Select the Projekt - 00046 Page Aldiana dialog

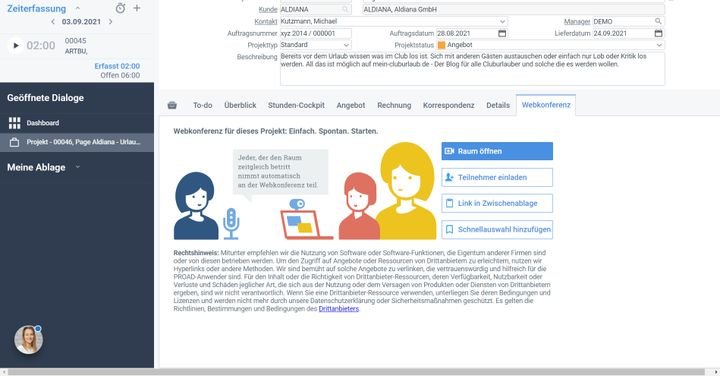click(x=77, y=142)
